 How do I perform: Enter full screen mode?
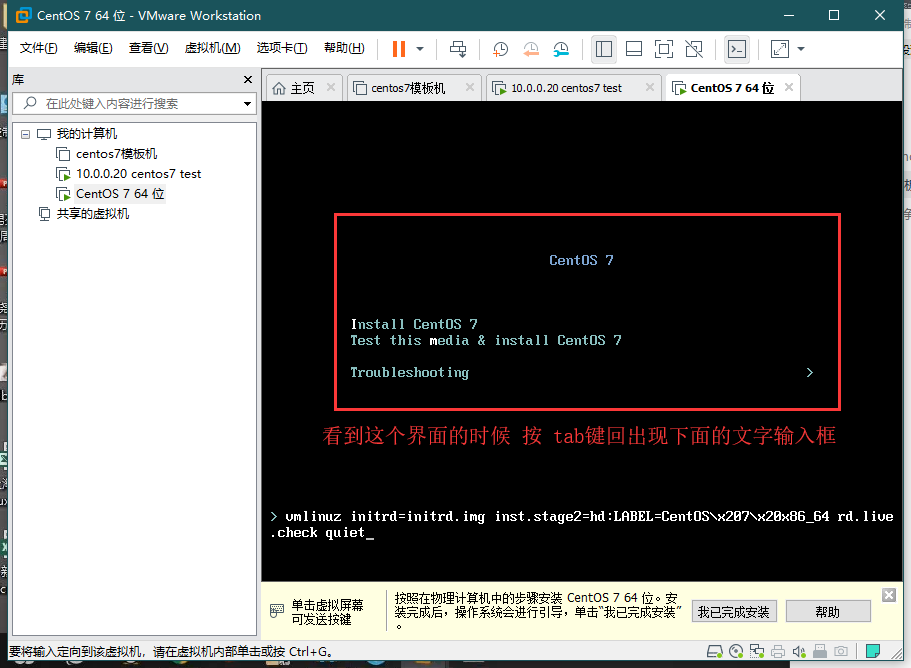[x=663, y=49]
